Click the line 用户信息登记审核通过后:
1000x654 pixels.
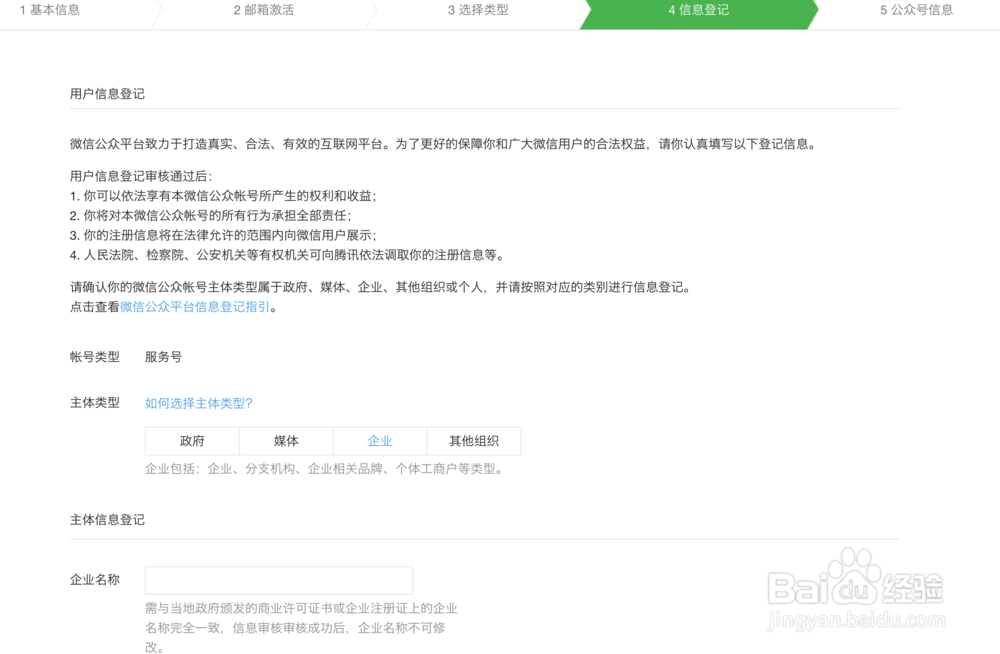(141, 176)
